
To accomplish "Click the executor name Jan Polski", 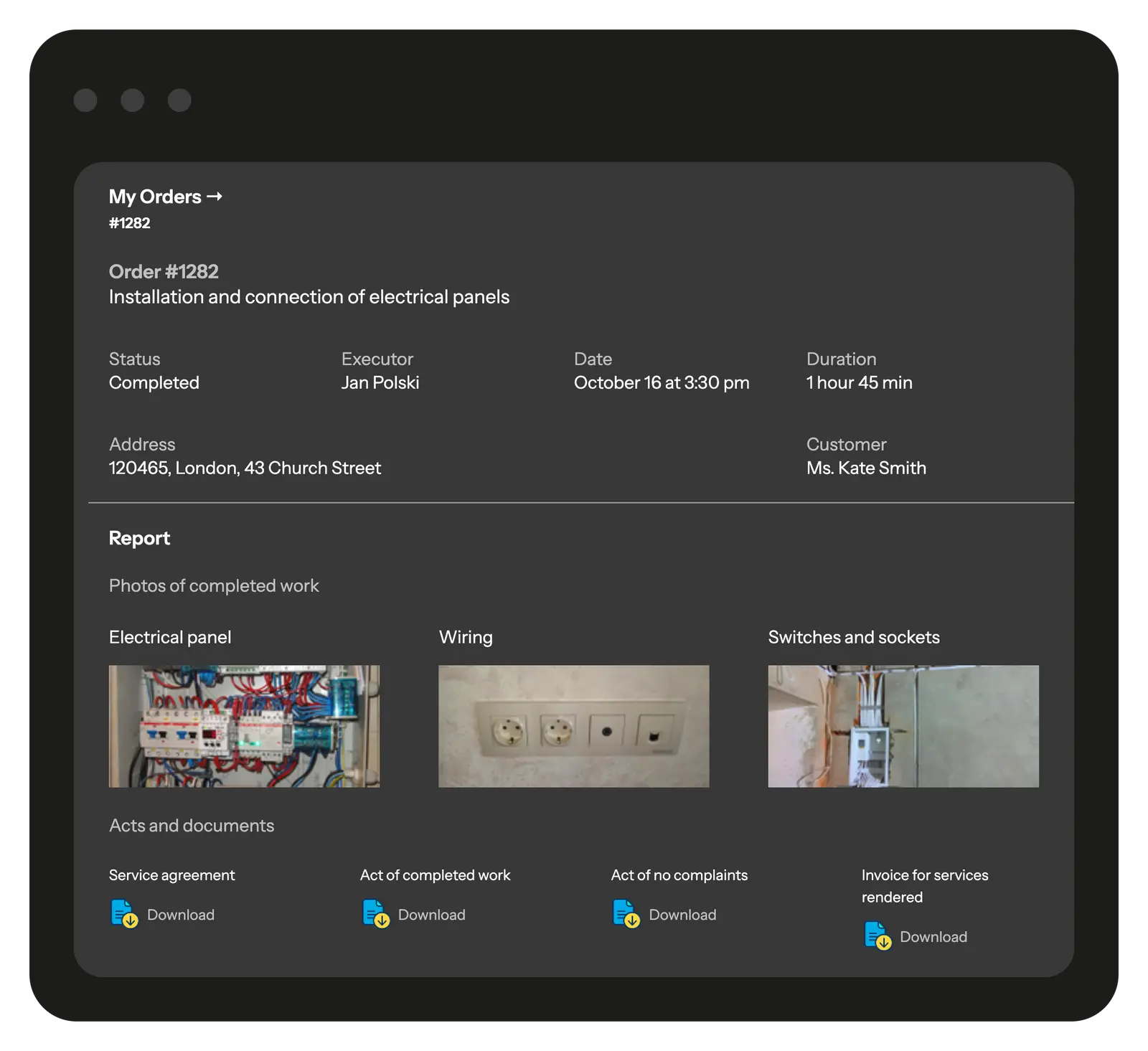I will point(380,383).
